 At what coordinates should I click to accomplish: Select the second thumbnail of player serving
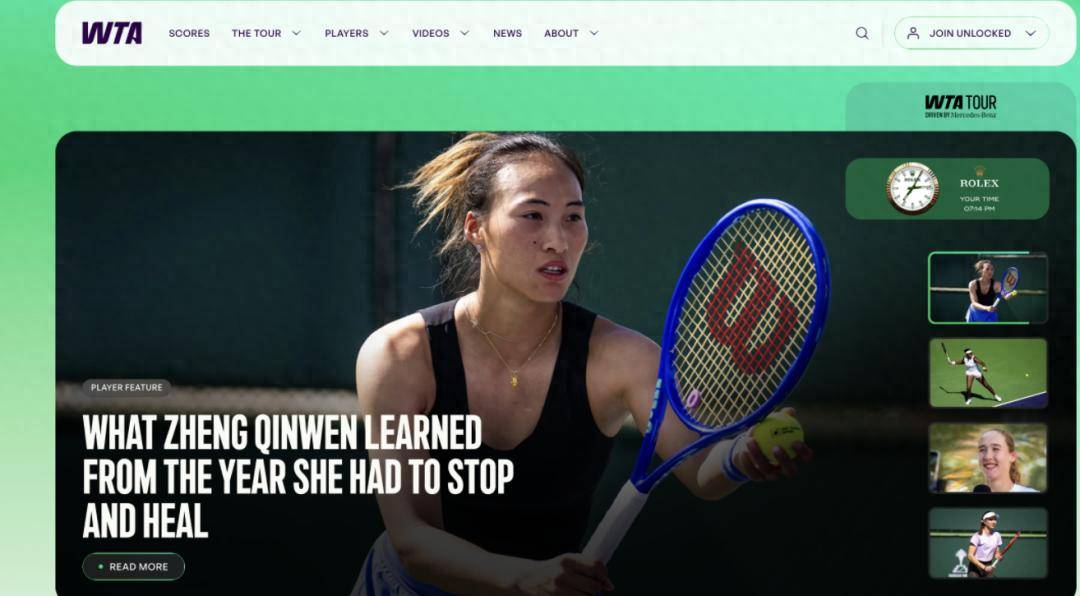tap(988, 372)
